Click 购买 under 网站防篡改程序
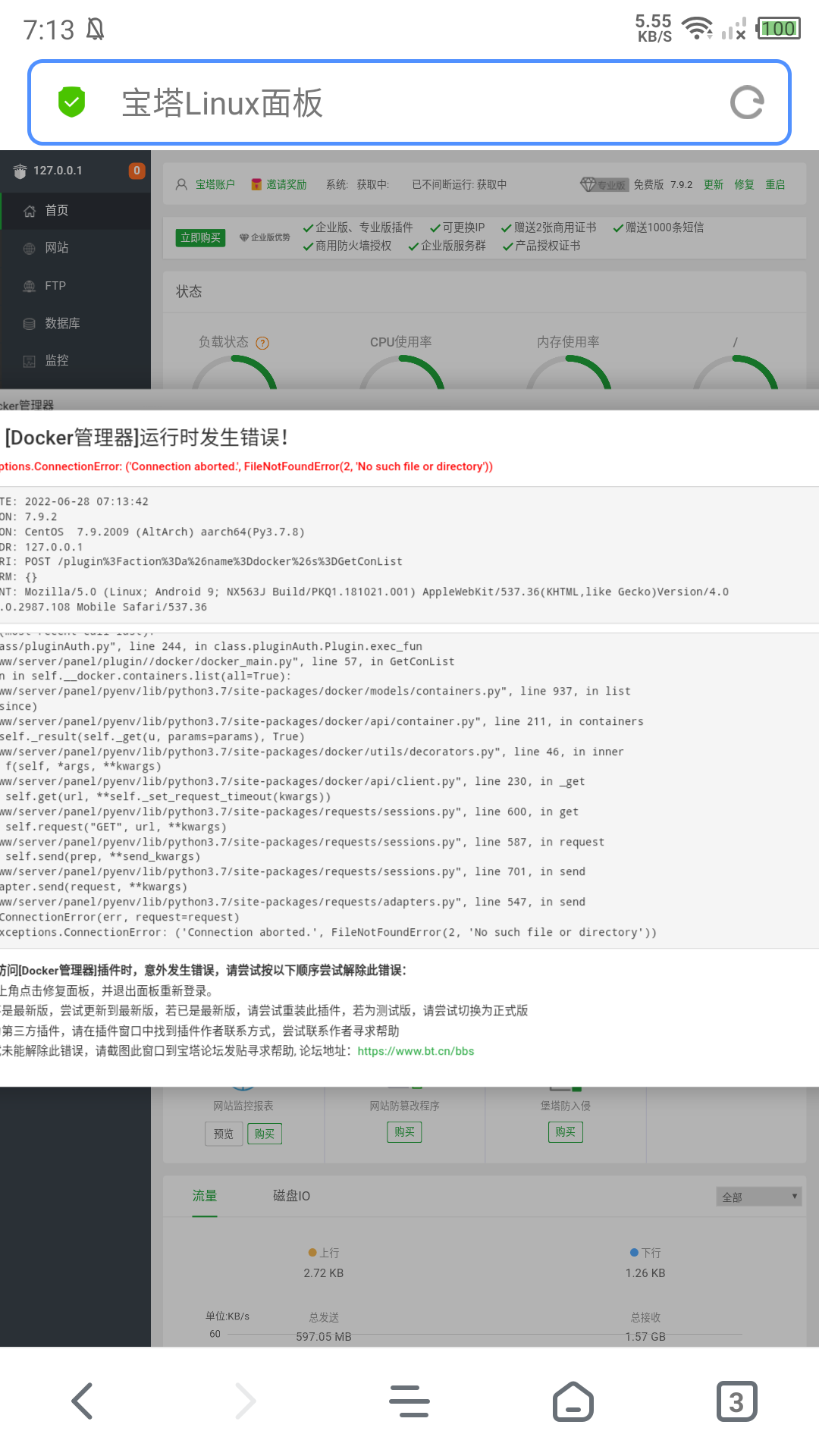The image size is (819, 1456). [x=405, y=1131]
